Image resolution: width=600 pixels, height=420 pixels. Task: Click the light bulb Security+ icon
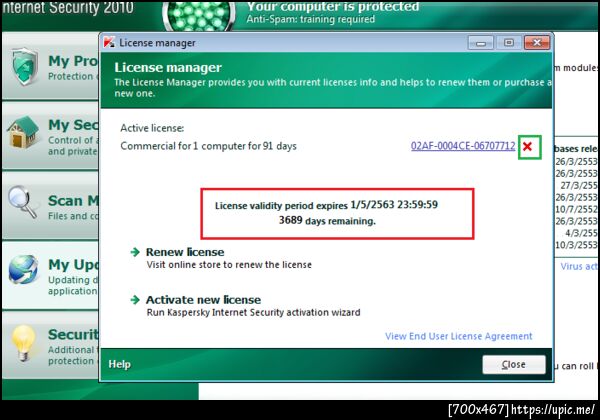[x=24, y=343]
